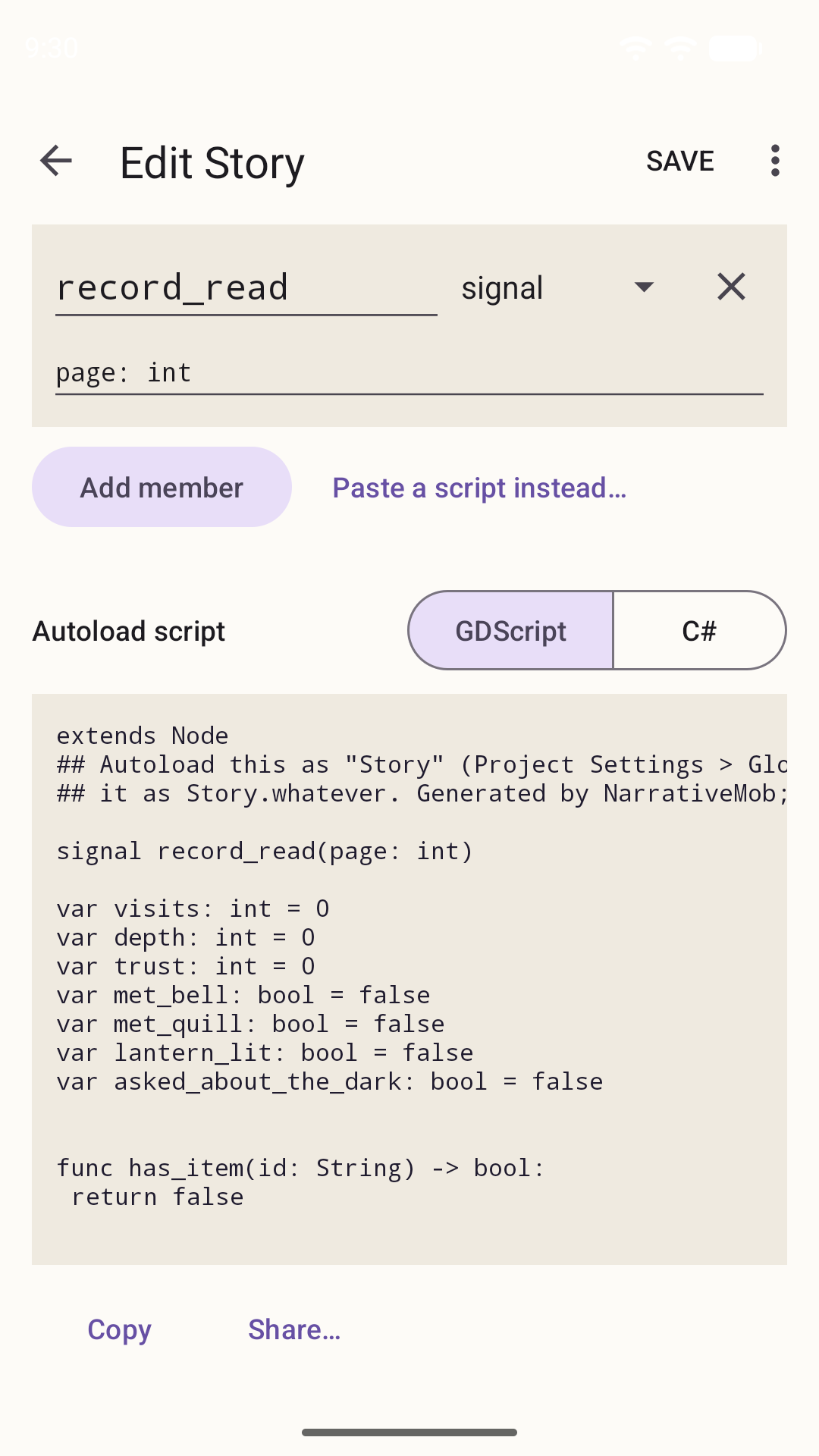Copy the generated autoload script
Image resolution: width=819 pixels, height=1456 pixels.
(119, 1330)
